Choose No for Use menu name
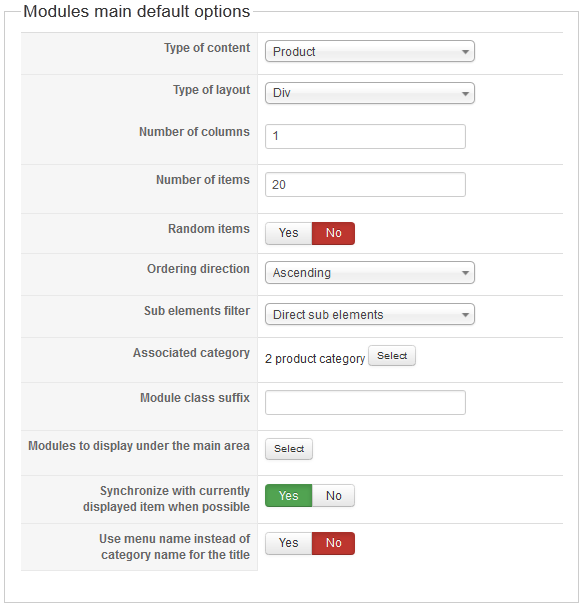 tap(333, 543)
